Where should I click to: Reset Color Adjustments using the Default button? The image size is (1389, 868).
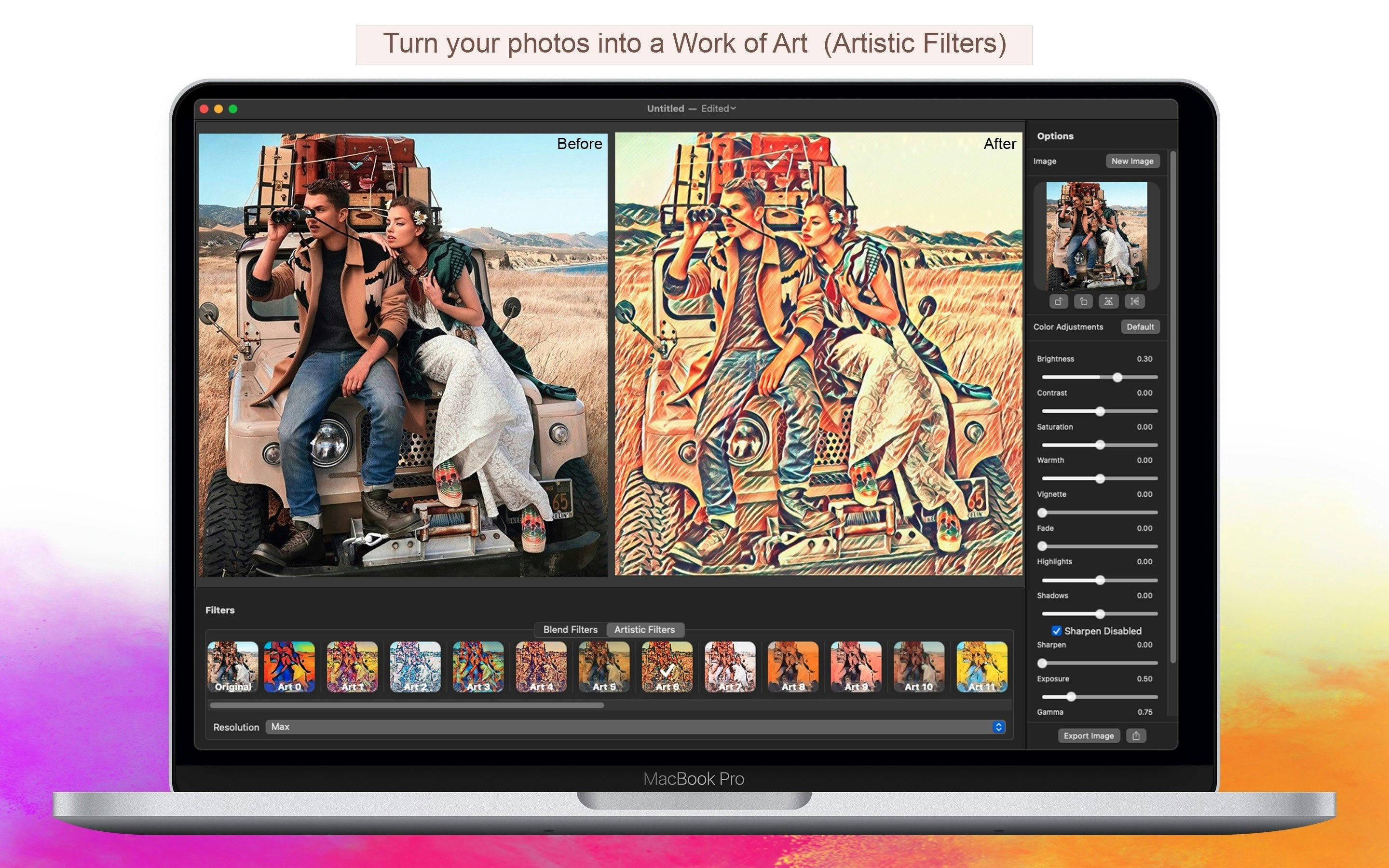pos(1141,326)
